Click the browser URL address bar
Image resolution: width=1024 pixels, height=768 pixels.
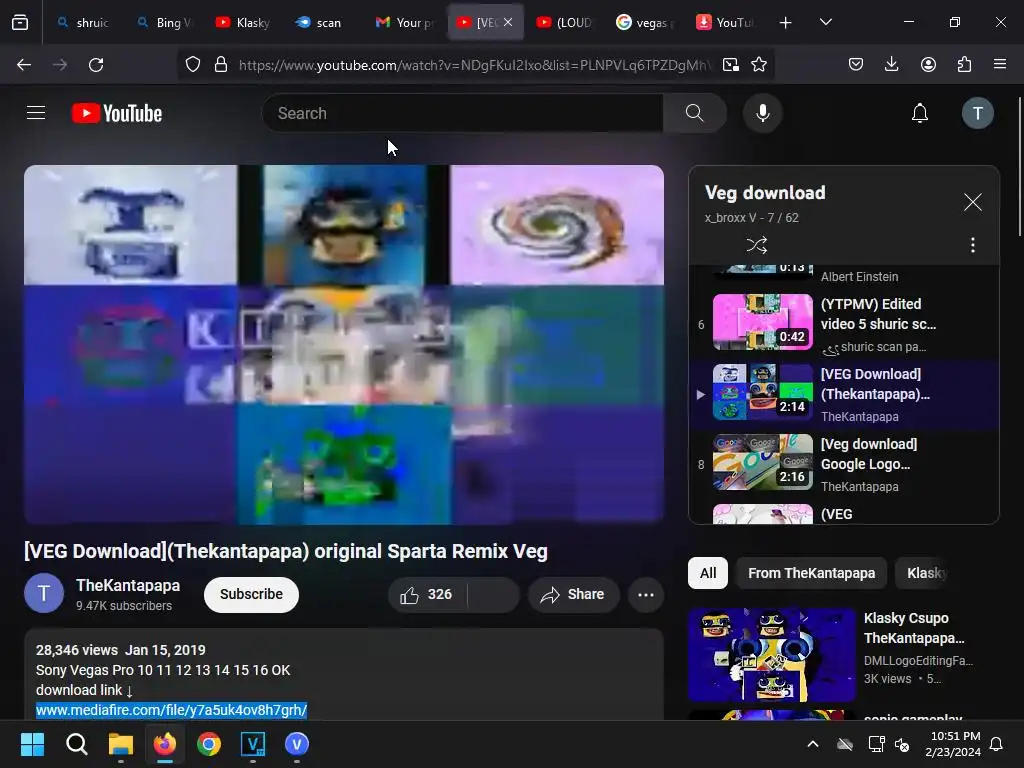(x=475, y=65)
